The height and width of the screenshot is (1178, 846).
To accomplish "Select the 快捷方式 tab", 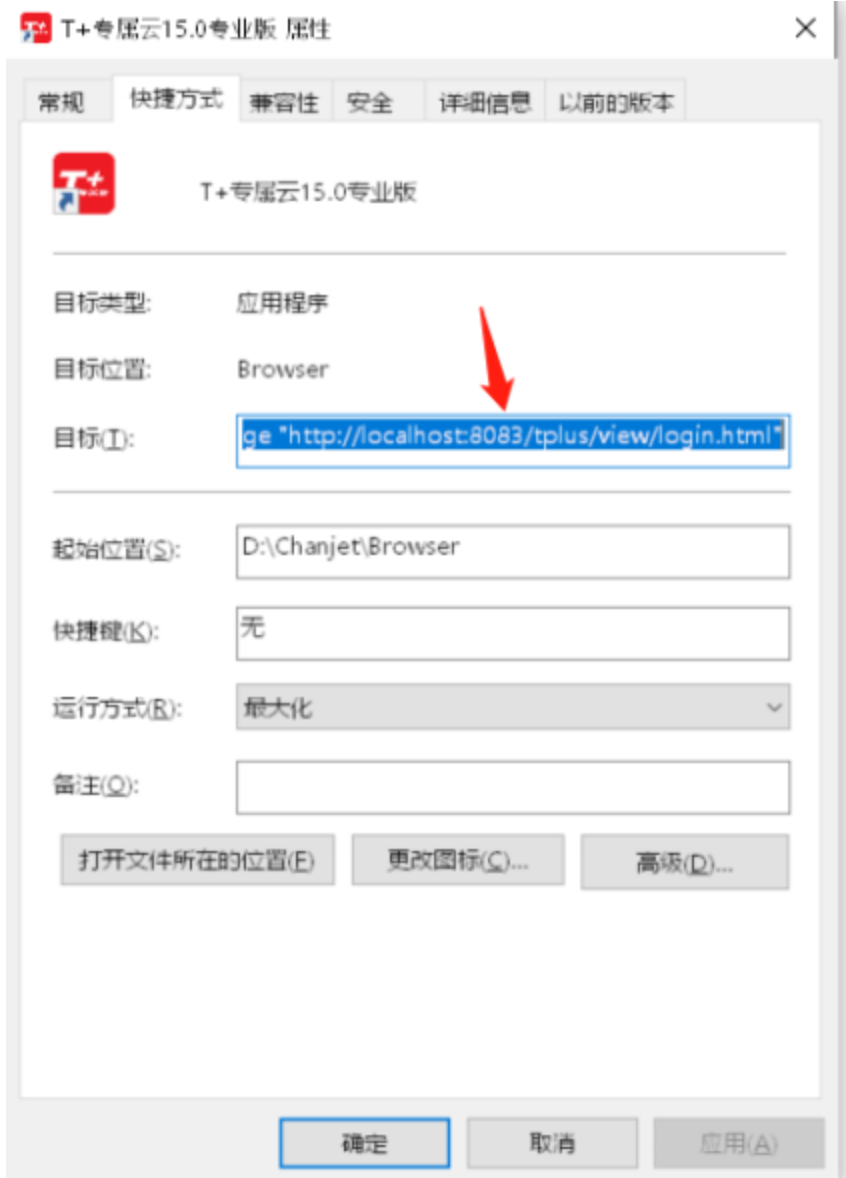I will pos(177,98).
